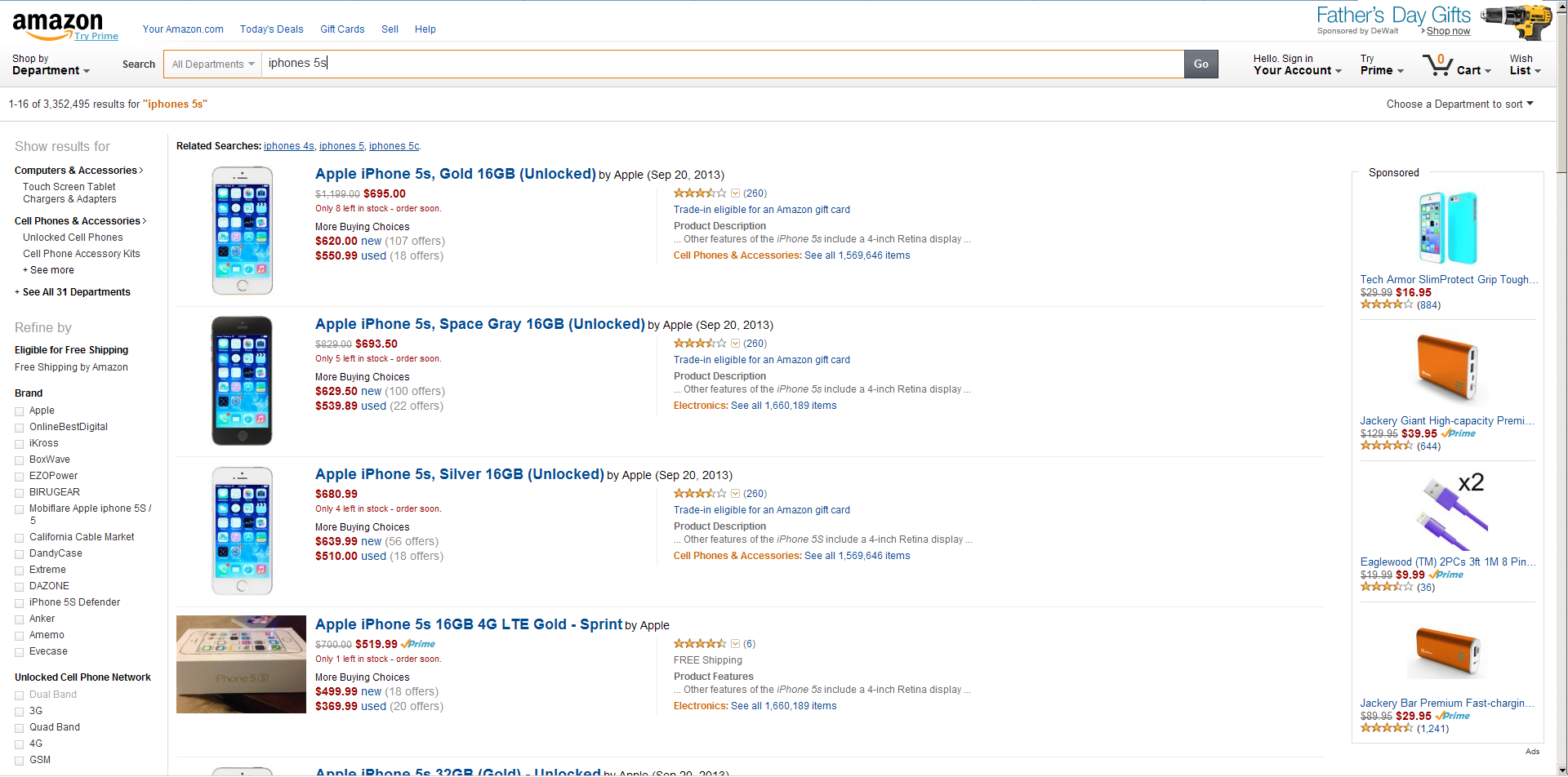Check the BIRUGEAR brand filter
Image resolution: width=1568 pixels, height=777 pixels.
point(20,493)
